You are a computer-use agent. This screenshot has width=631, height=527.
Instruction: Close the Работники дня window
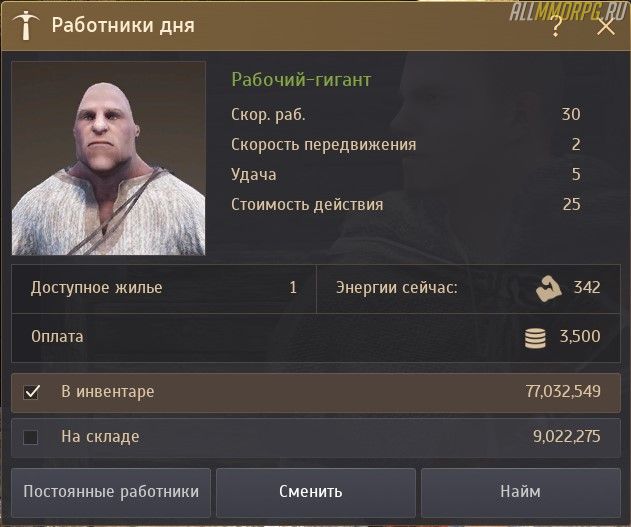606,27
